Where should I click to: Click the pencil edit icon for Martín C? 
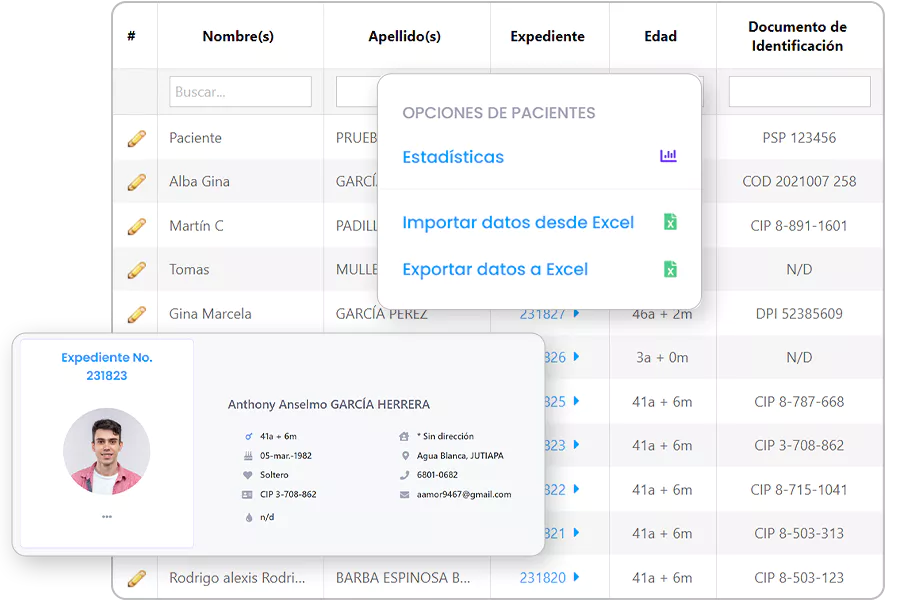click(136, 226)
